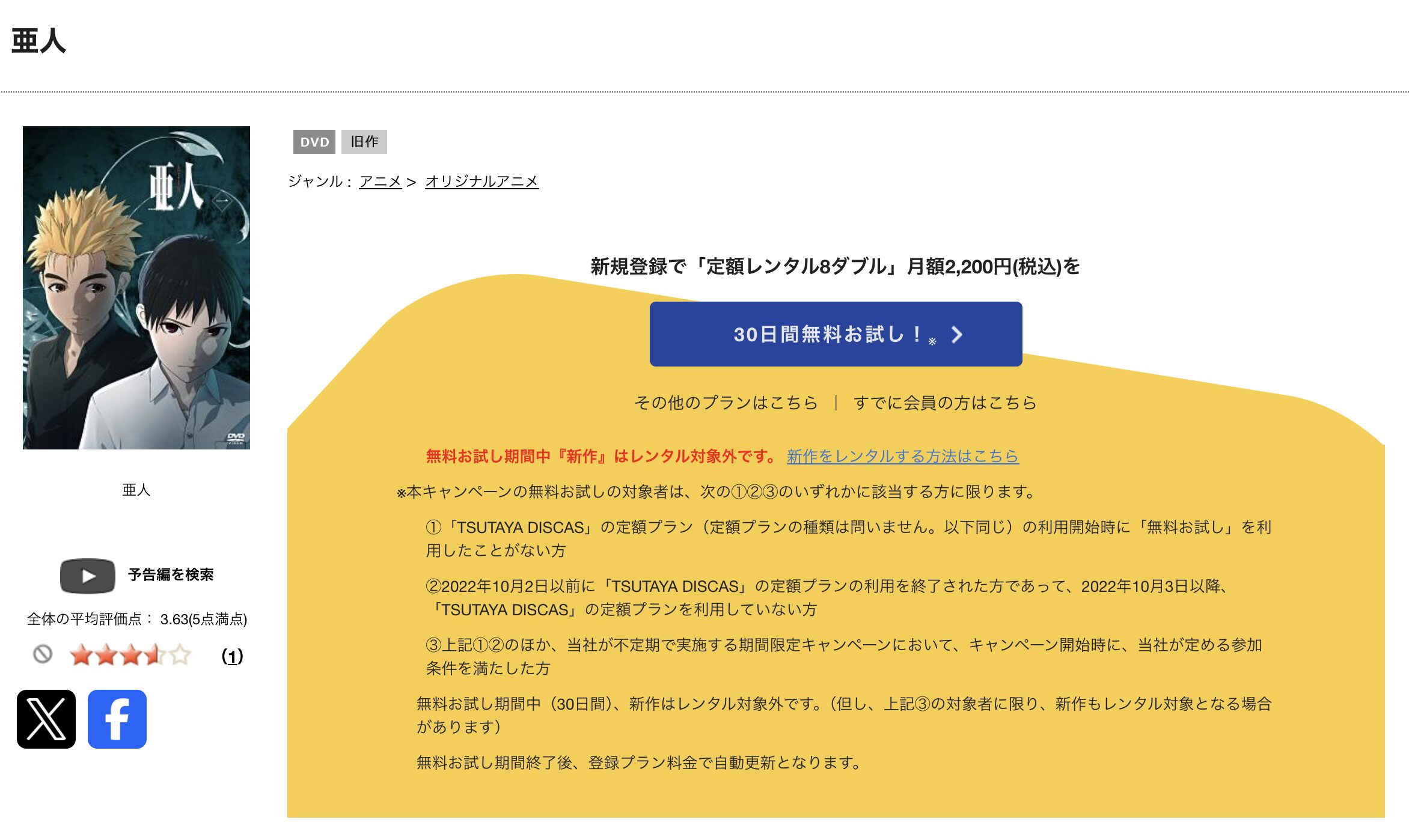Click the 亜人 page title heading

[38, 41]
